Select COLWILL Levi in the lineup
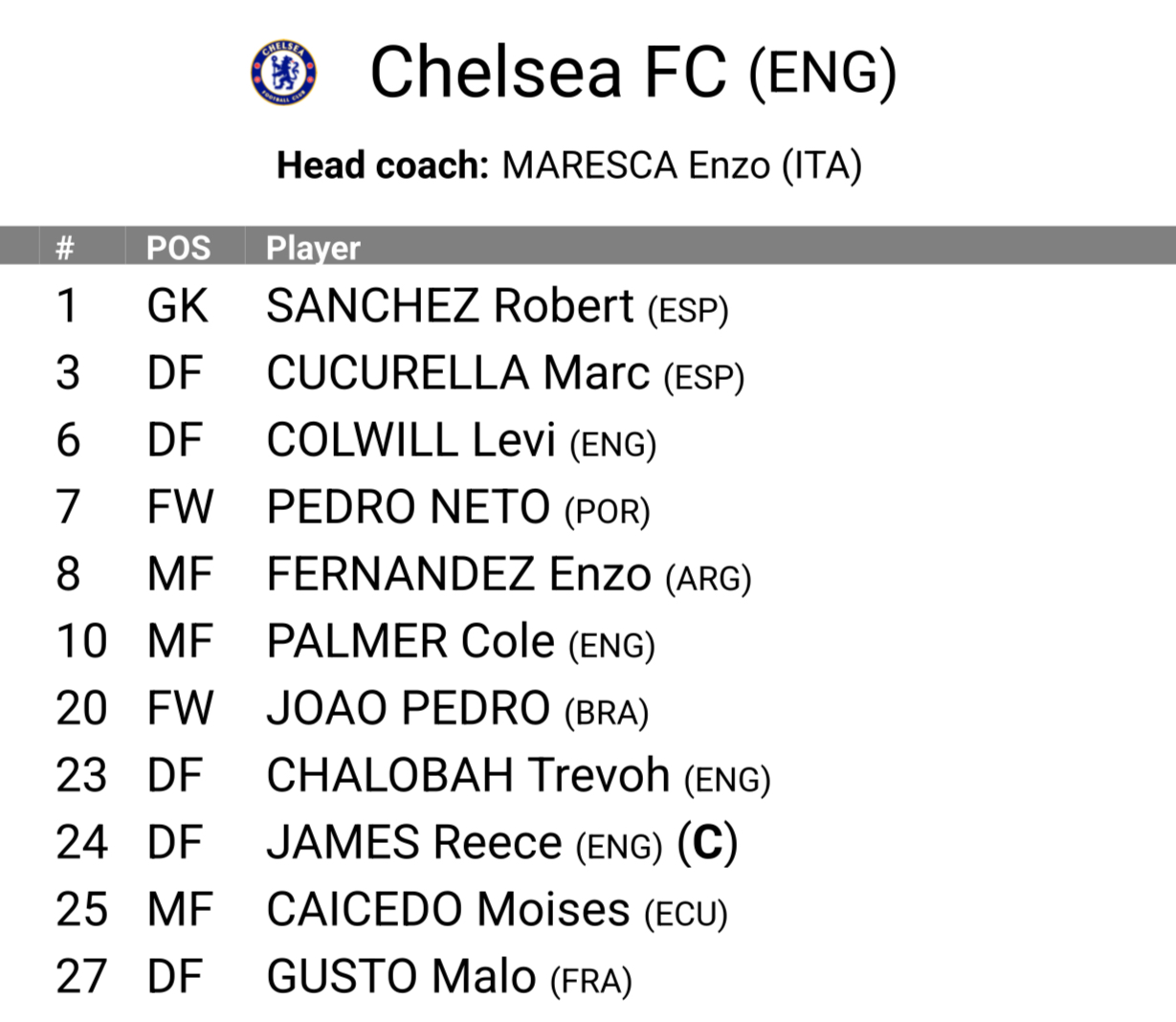1176x1022 pixels. coord(461,441)
